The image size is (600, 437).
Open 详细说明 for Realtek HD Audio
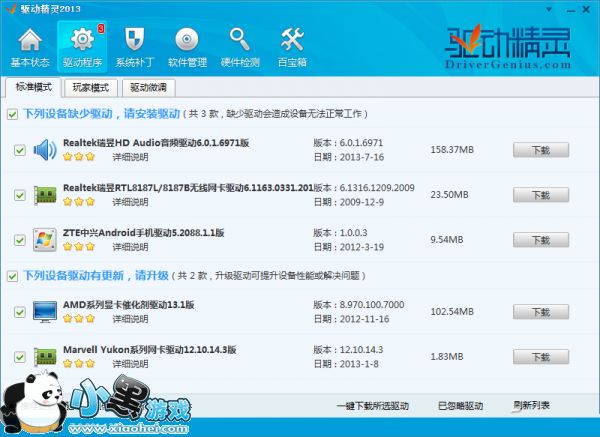click(130, 157)
